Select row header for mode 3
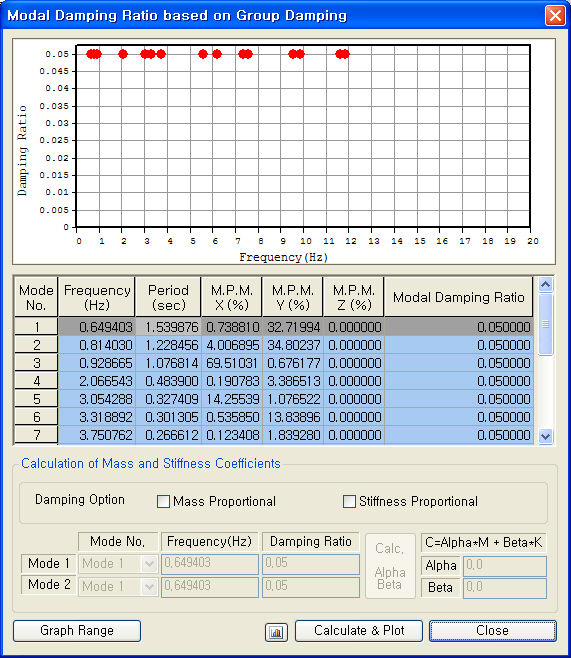The width and height of the screenshot is (571, 658). click(x=36, y=363)
